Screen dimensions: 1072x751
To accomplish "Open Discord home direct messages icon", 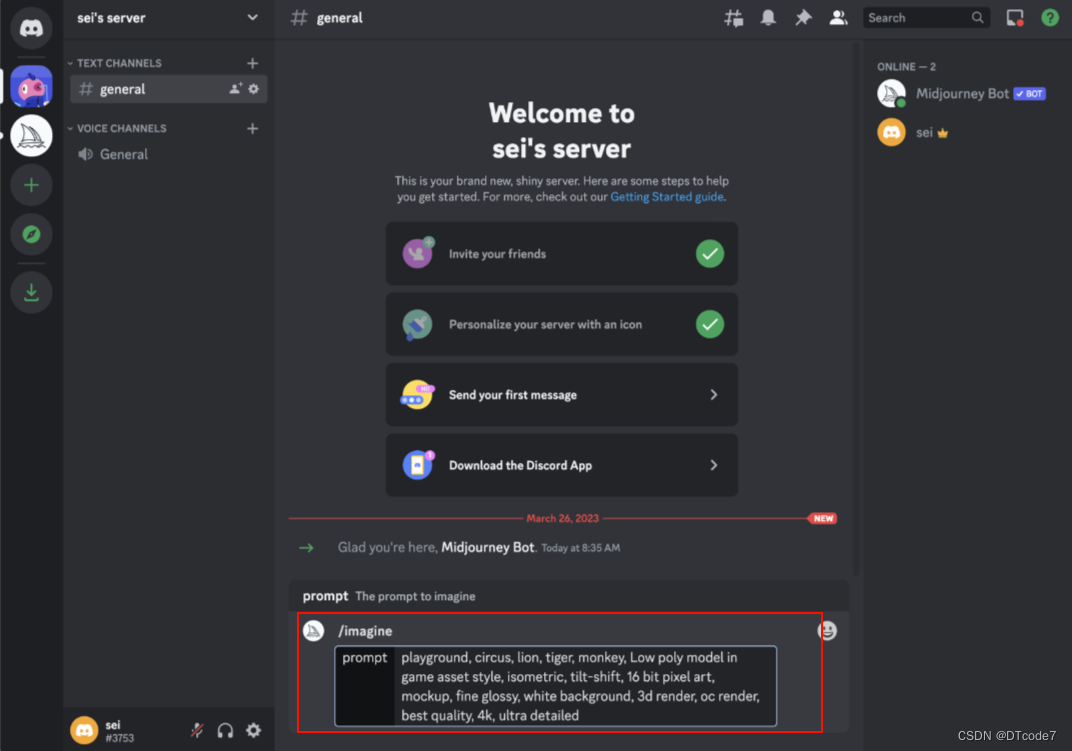I will [31, 28].
